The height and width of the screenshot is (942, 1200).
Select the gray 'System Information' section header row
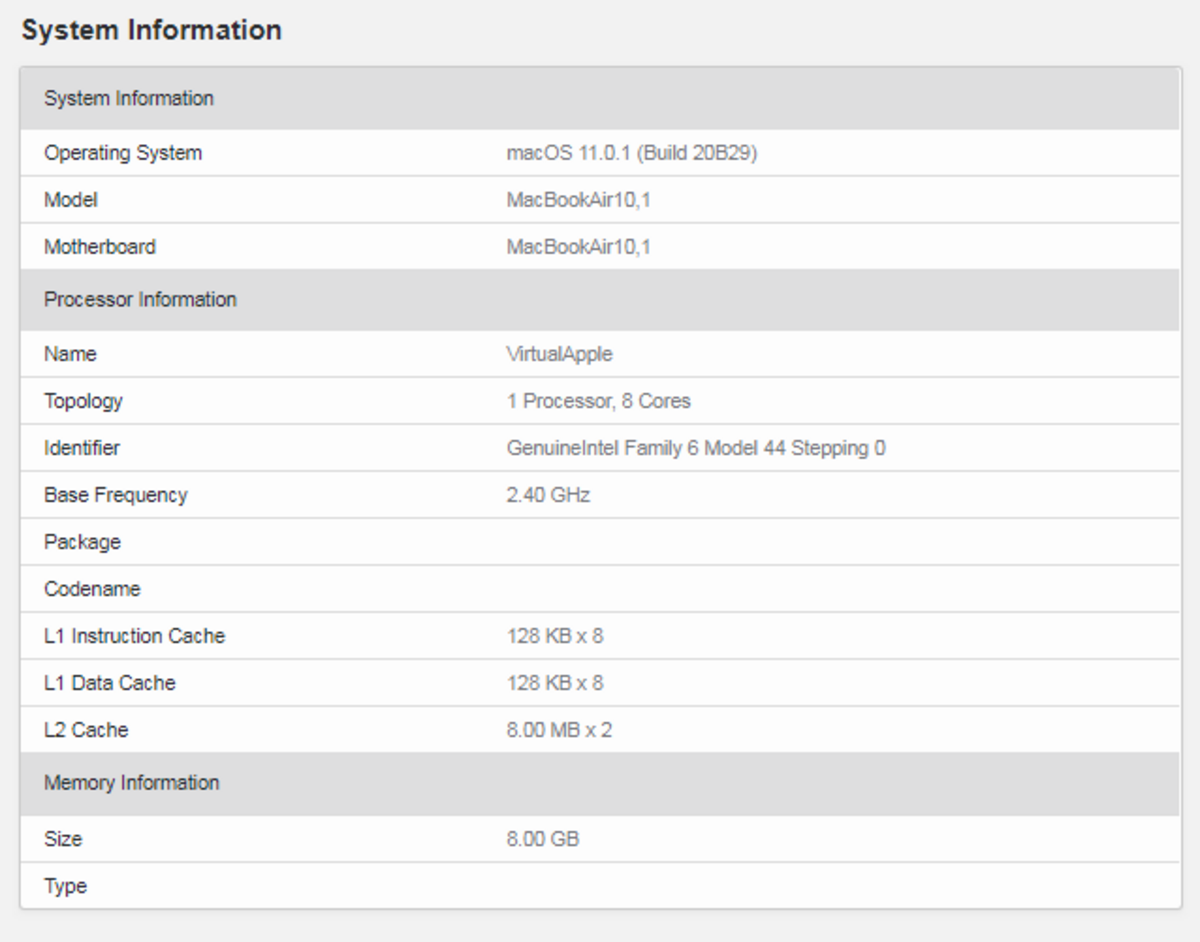600,99
